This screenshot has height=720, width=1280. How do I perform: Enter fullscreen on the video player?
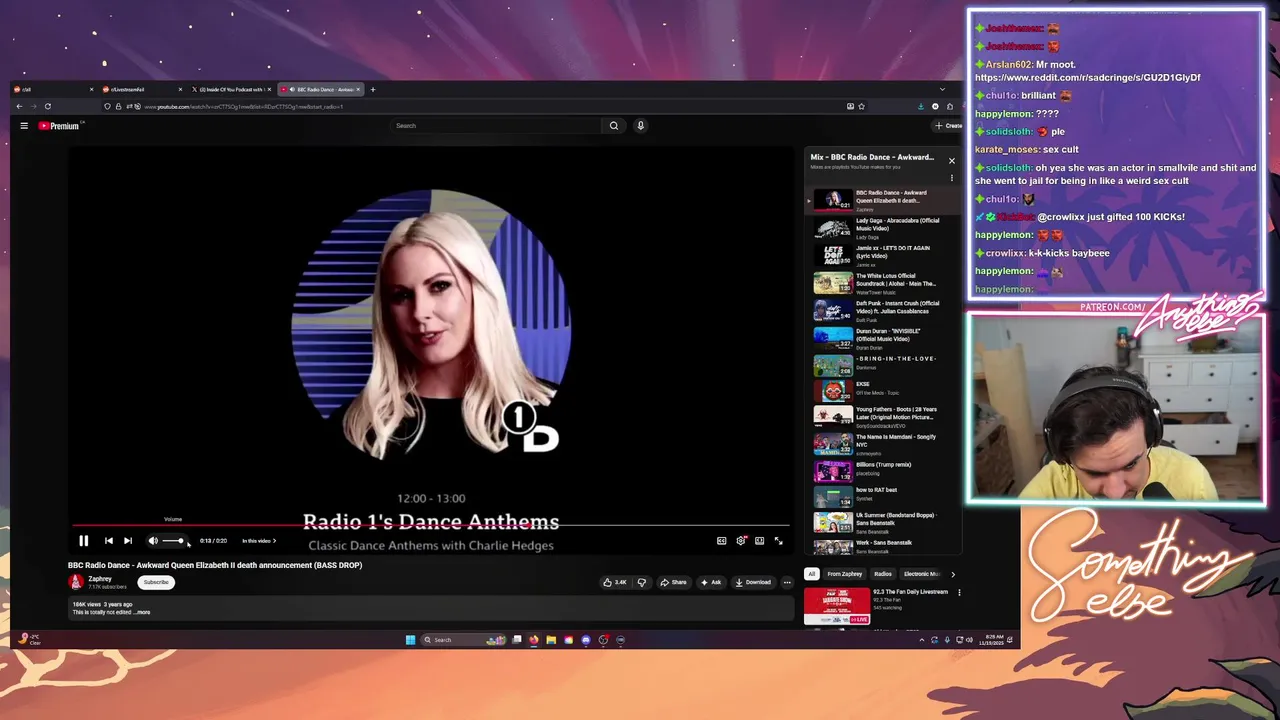[x=779, y=541]
